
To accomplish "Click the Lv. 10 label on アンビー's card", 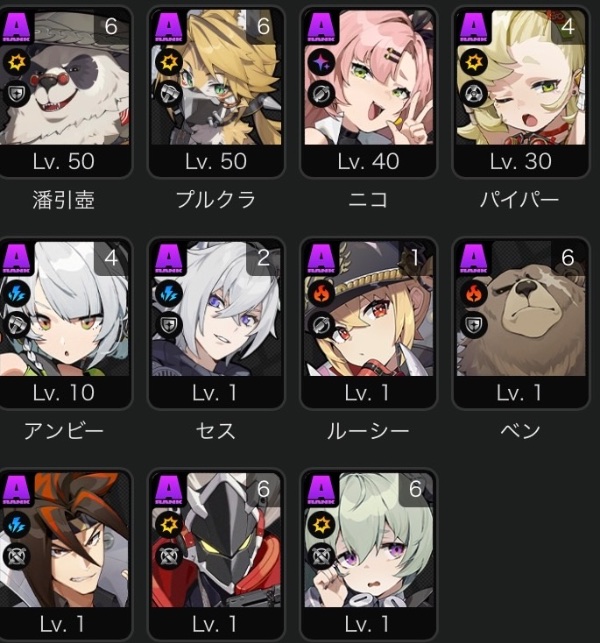I will 64,392.
